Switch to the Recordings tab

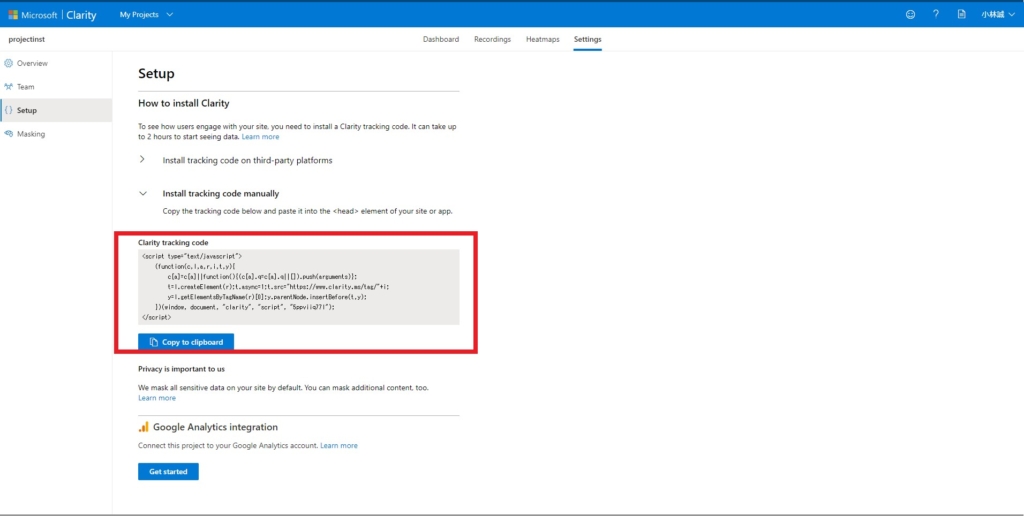[492, 39]
